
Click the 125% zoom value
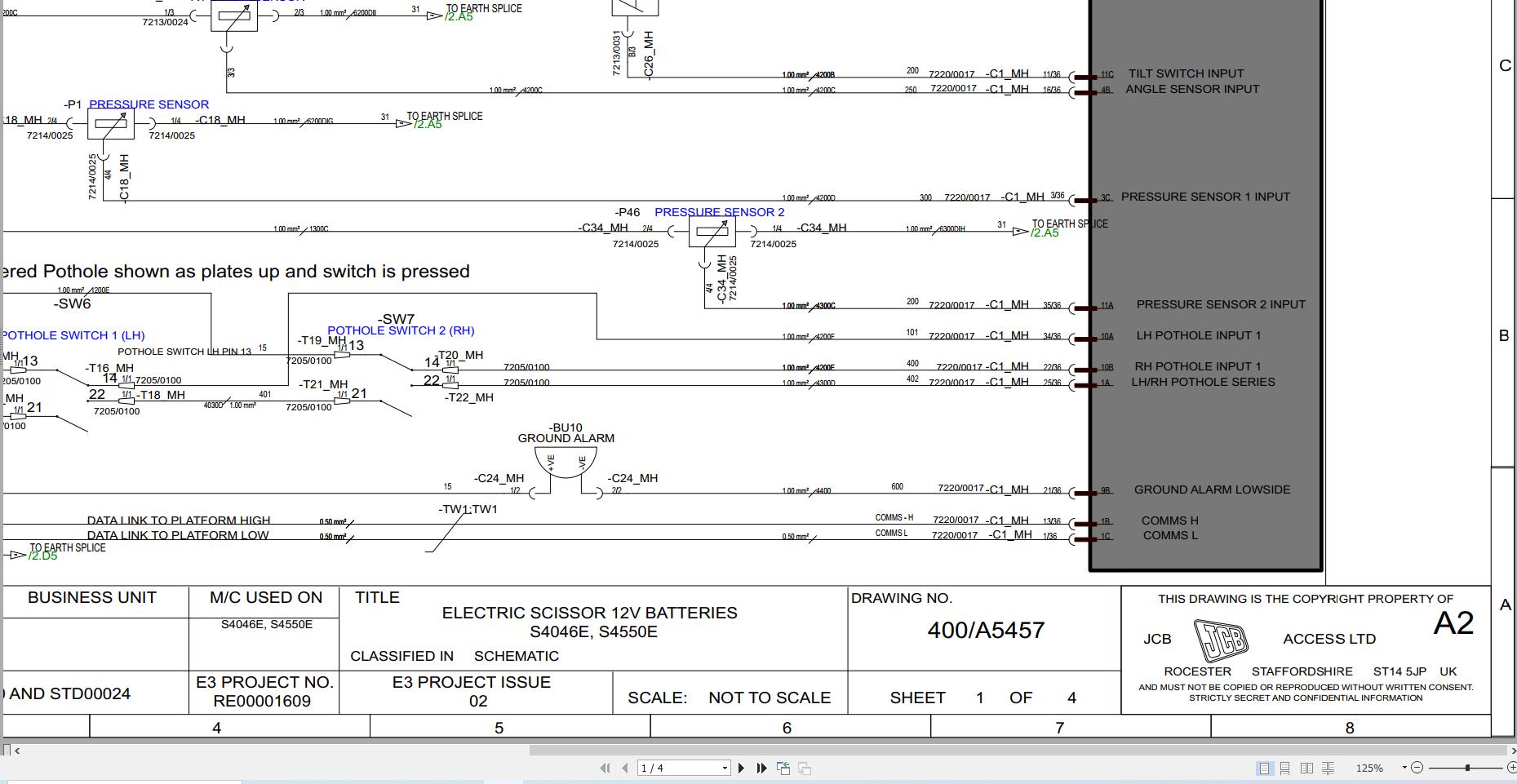(x=1369, y=768)
